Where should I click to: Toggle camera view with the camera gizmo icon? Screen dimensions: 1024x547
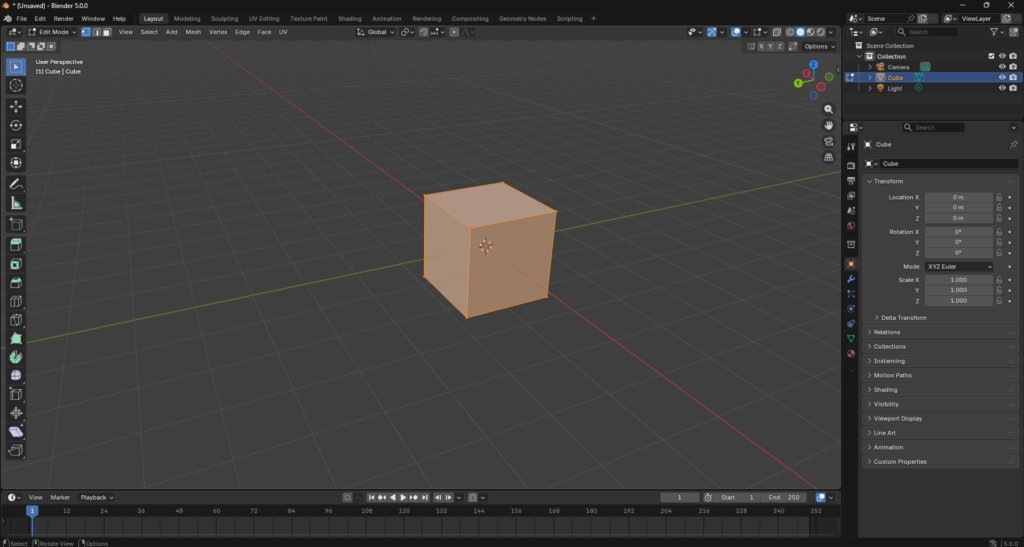(x=829, y=141)
